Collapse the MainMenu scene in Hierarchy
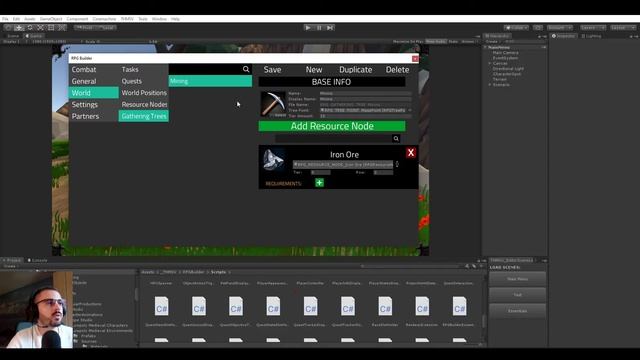 (x=486, y=47)
